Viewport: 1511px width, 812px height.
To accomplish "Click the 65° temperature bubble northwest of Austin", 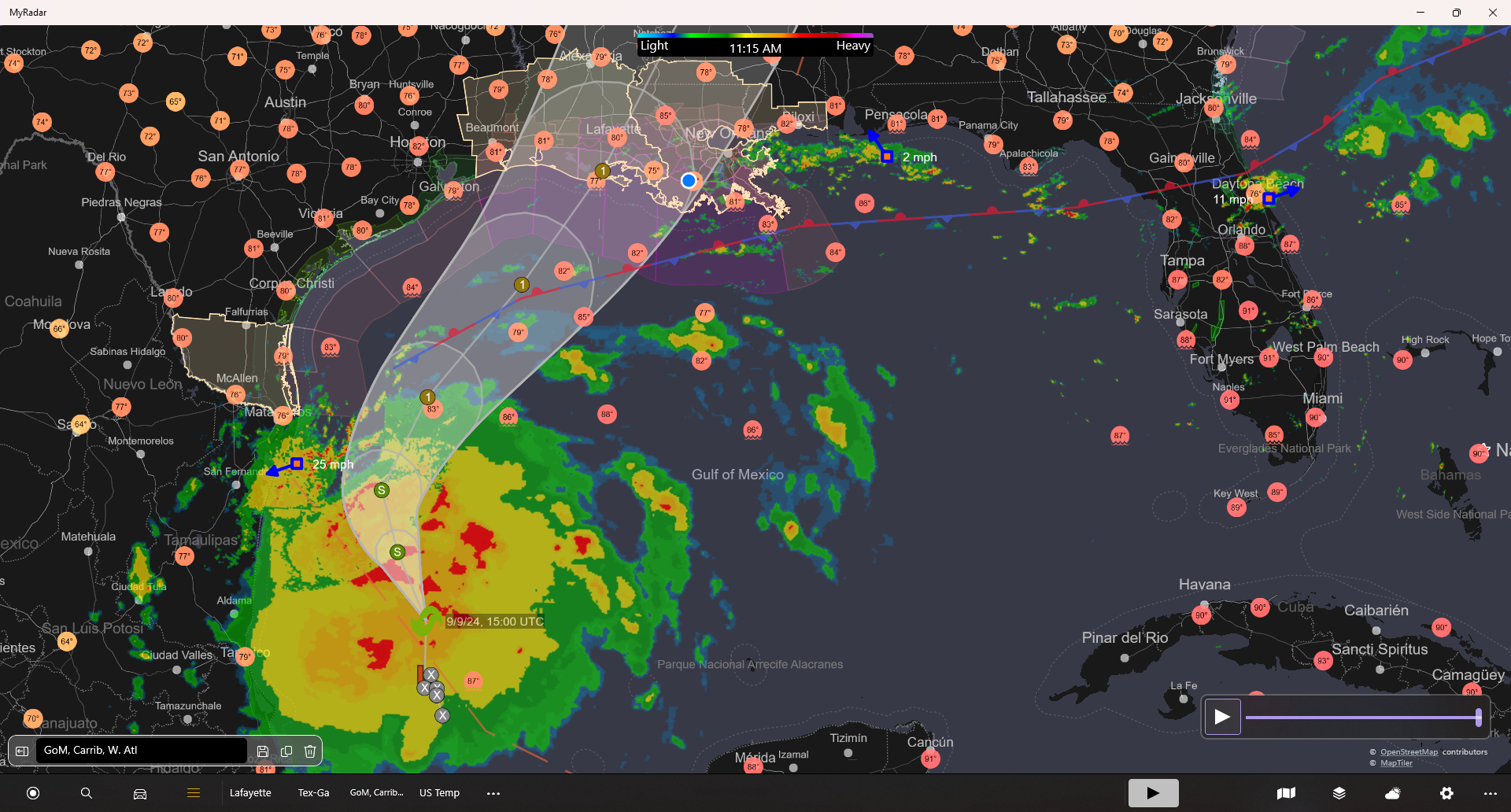I will tap(175, 101).
